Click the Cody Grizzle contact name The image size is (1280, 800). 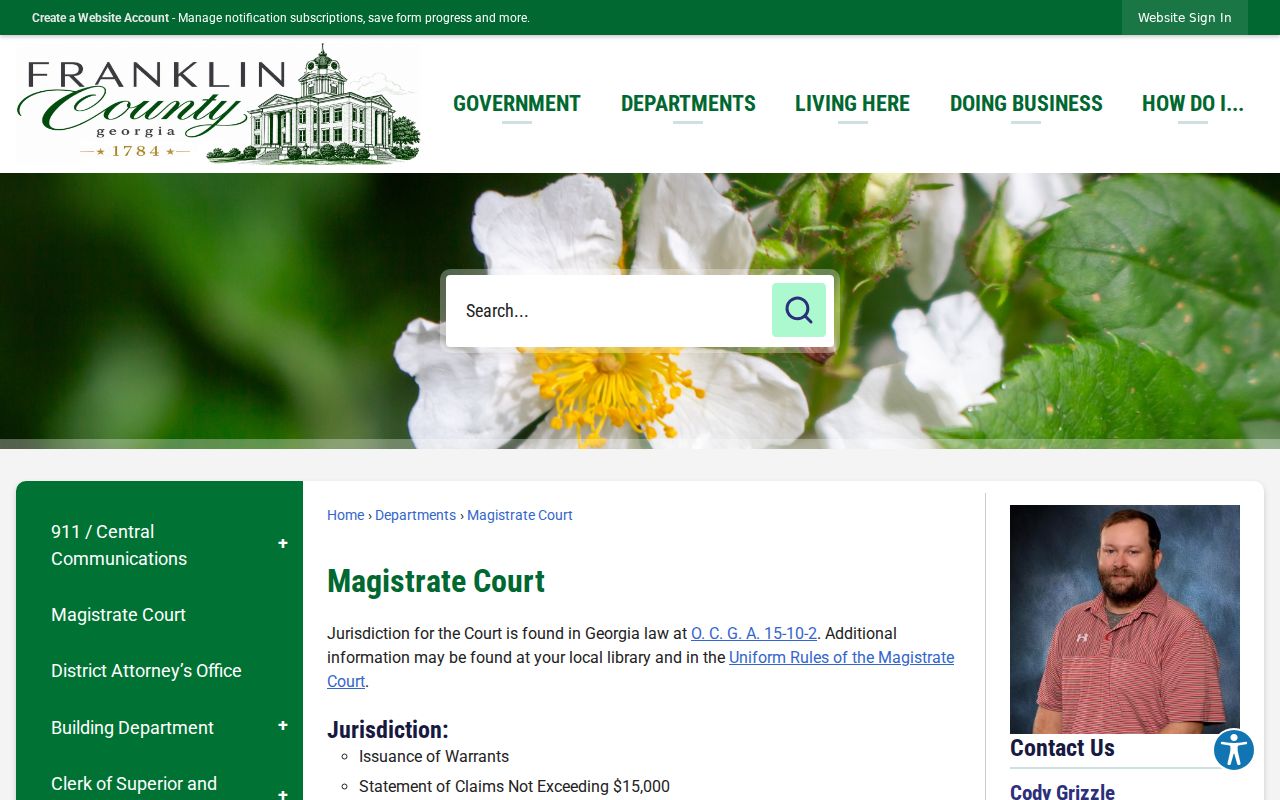[1062, 792]
